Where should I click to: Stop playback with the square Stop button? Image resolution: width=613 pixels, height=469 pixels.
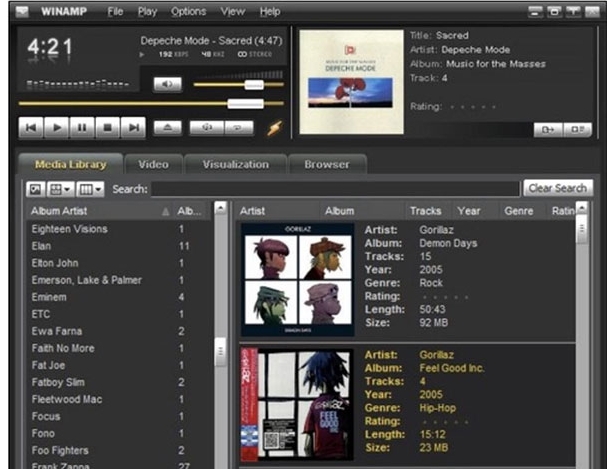[x=108, y=128]
